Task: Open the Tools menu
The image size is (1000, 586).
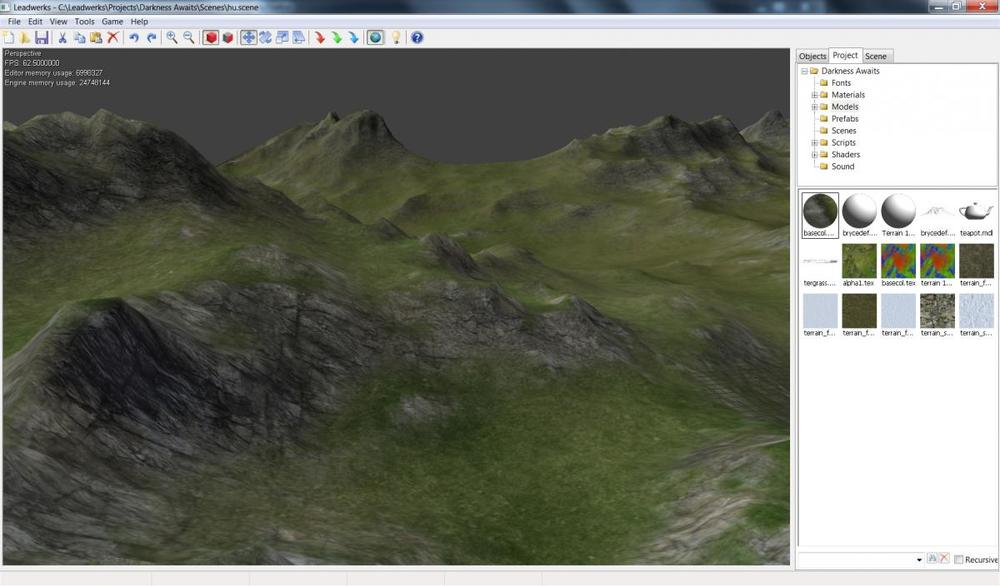Action: tap(85, 21)
